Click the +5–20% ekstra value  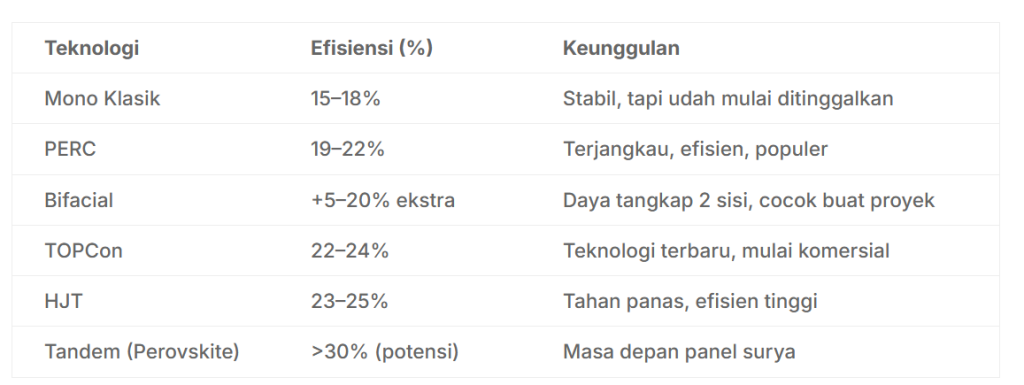pos(383,200)
